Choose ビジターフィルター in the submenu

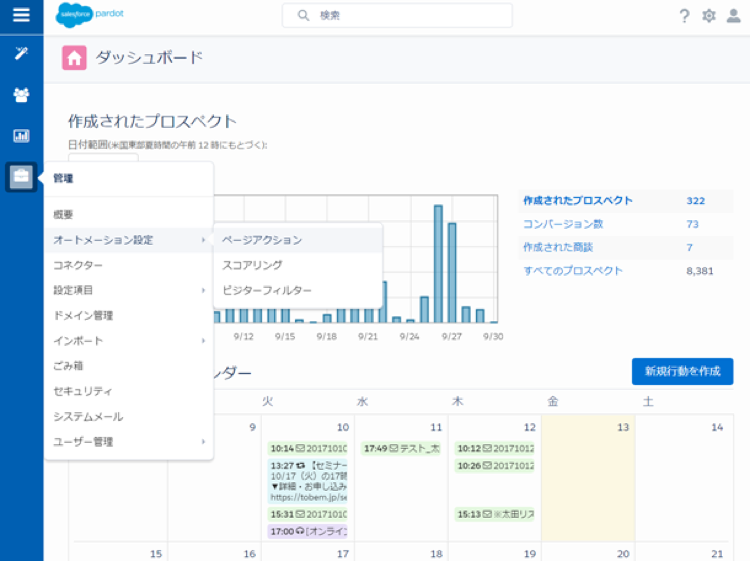[298, 290]
